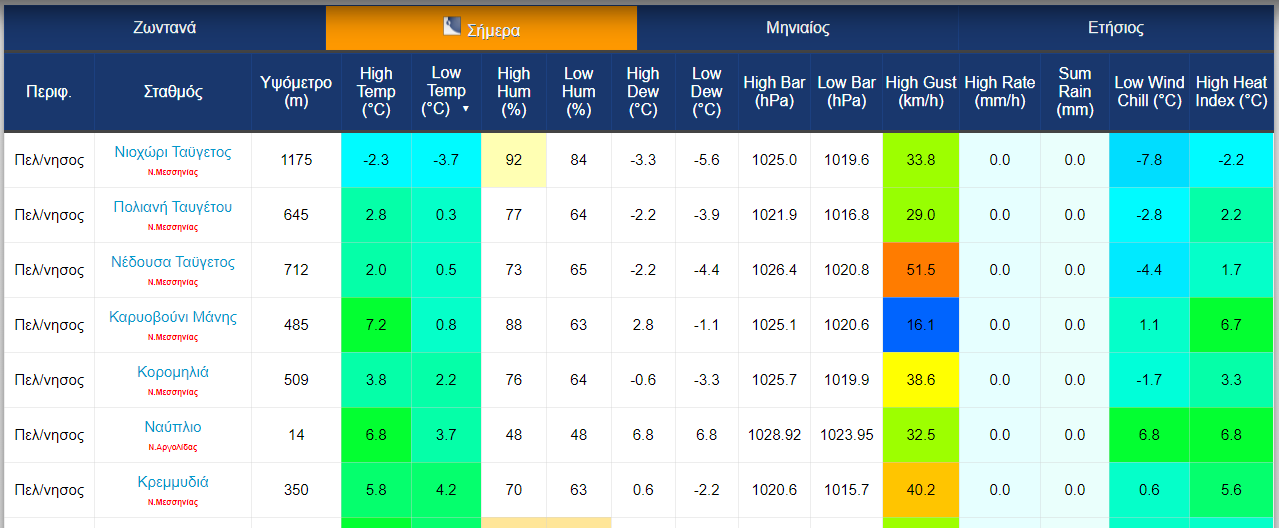Viewport: 1279px width, 528px height.
Task: Sort by Low Dew (°C) header
Action: [x=707, y=92]
